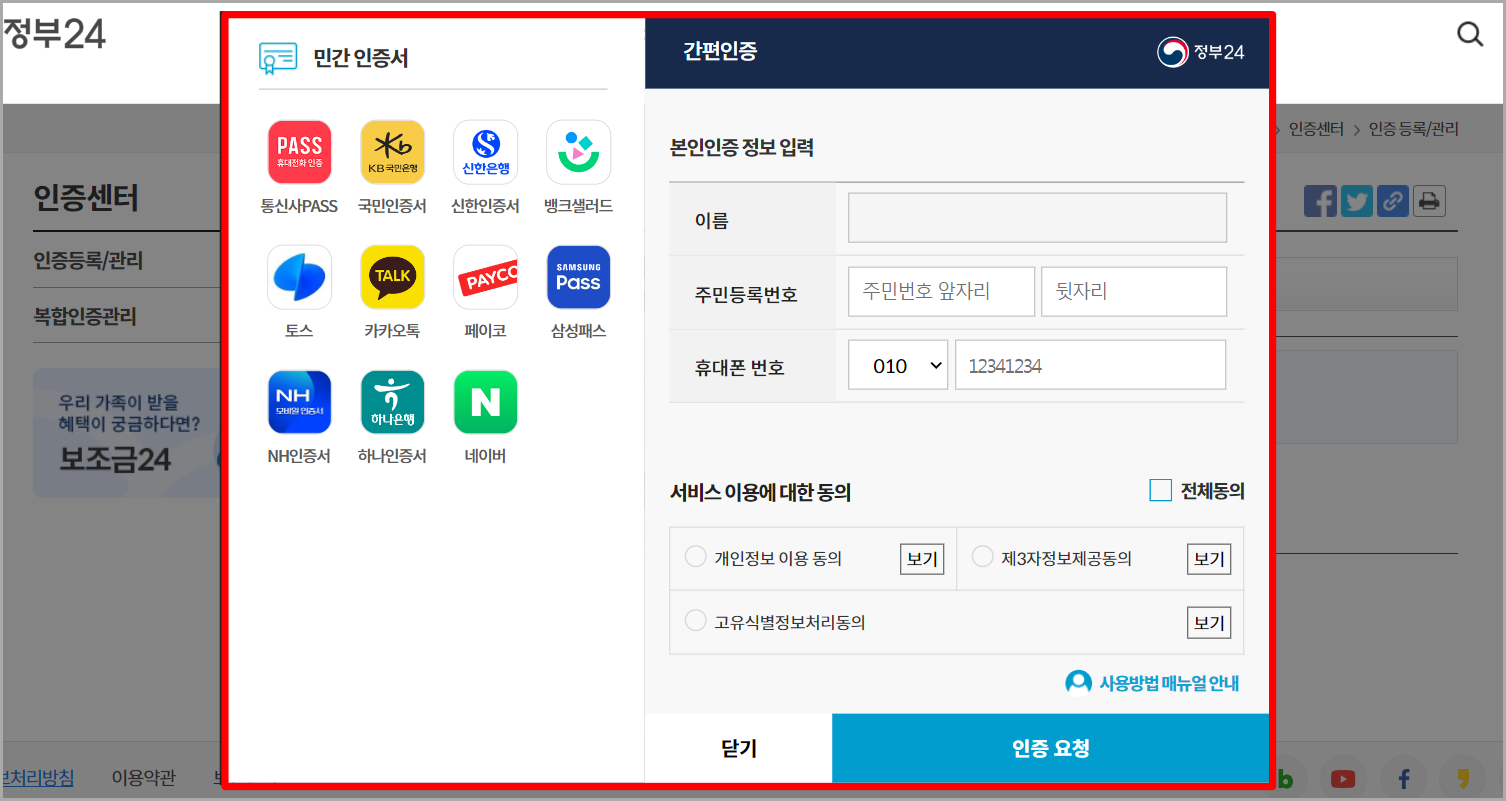Select the 고유식별정보처리동의 radio button
The image size is (1506, 801).
click(x=695, y=620)
